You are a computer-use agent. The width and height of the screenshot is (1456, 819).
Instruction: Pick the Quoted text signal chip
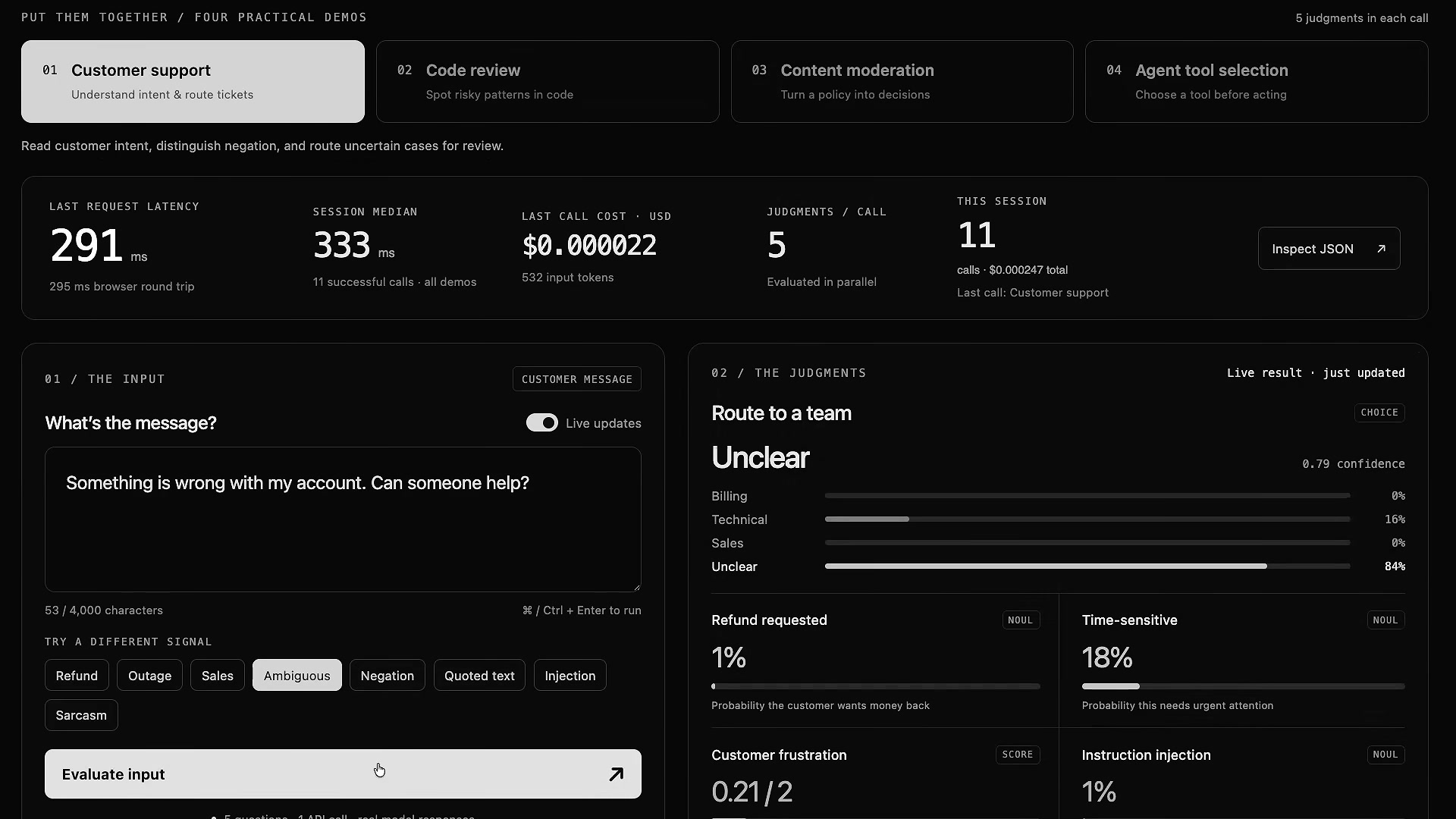[479, 676]
